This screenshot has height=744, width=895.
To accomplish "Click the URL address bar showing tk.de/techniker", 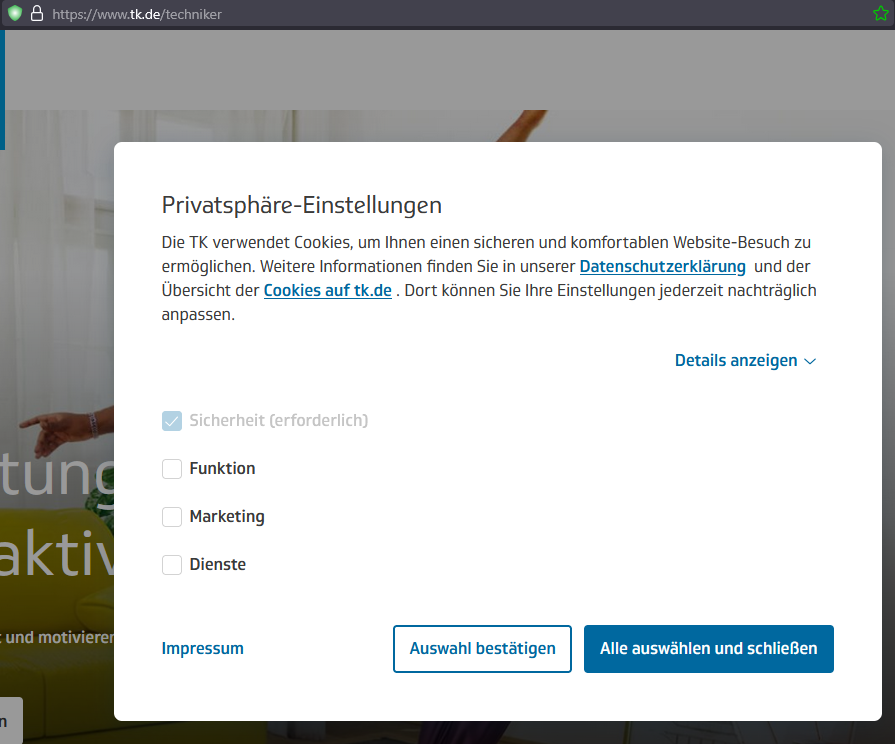I will [x=400, y=14].
